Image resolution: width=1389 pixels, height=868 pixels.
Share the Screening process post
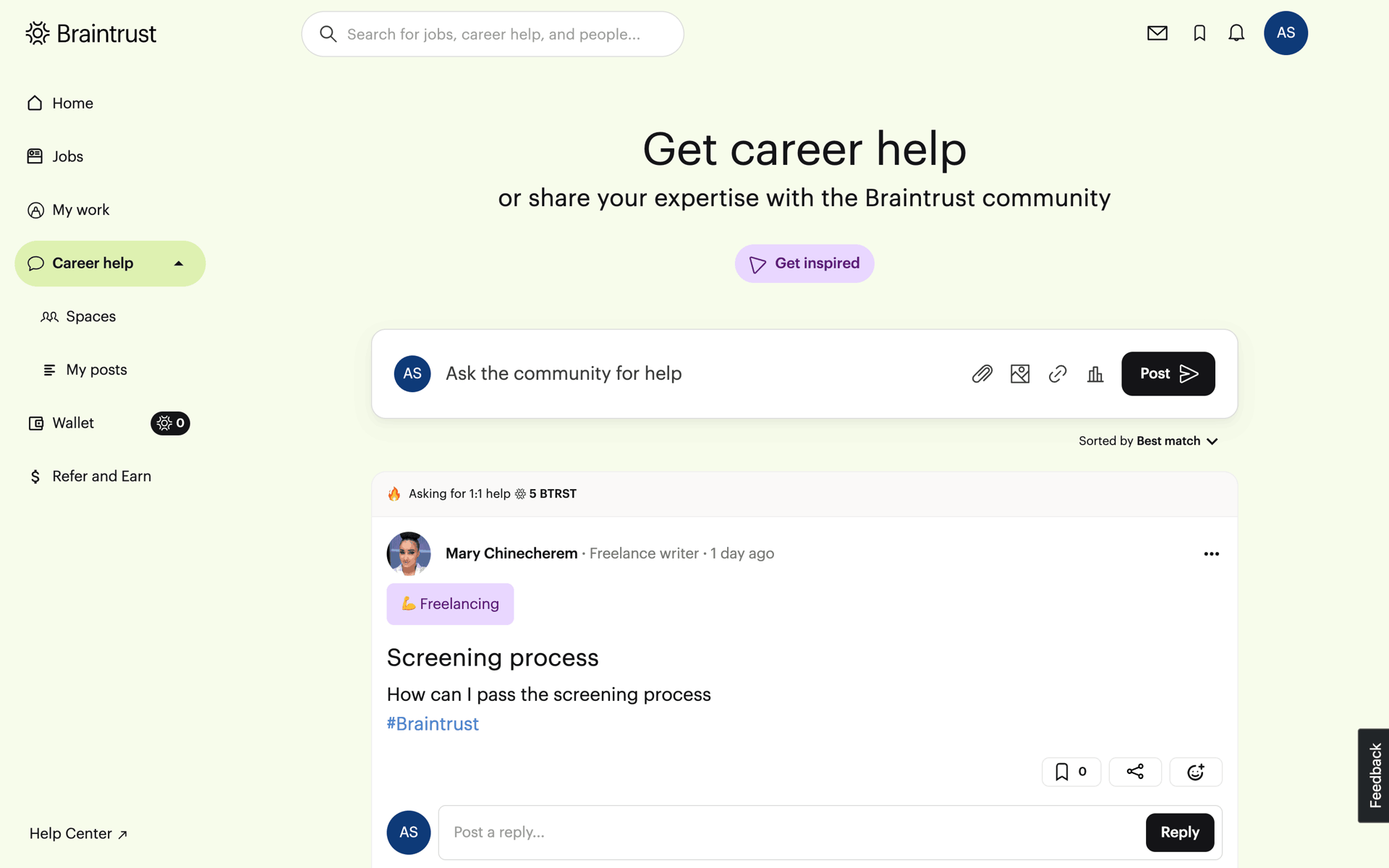click(1135, 772)
